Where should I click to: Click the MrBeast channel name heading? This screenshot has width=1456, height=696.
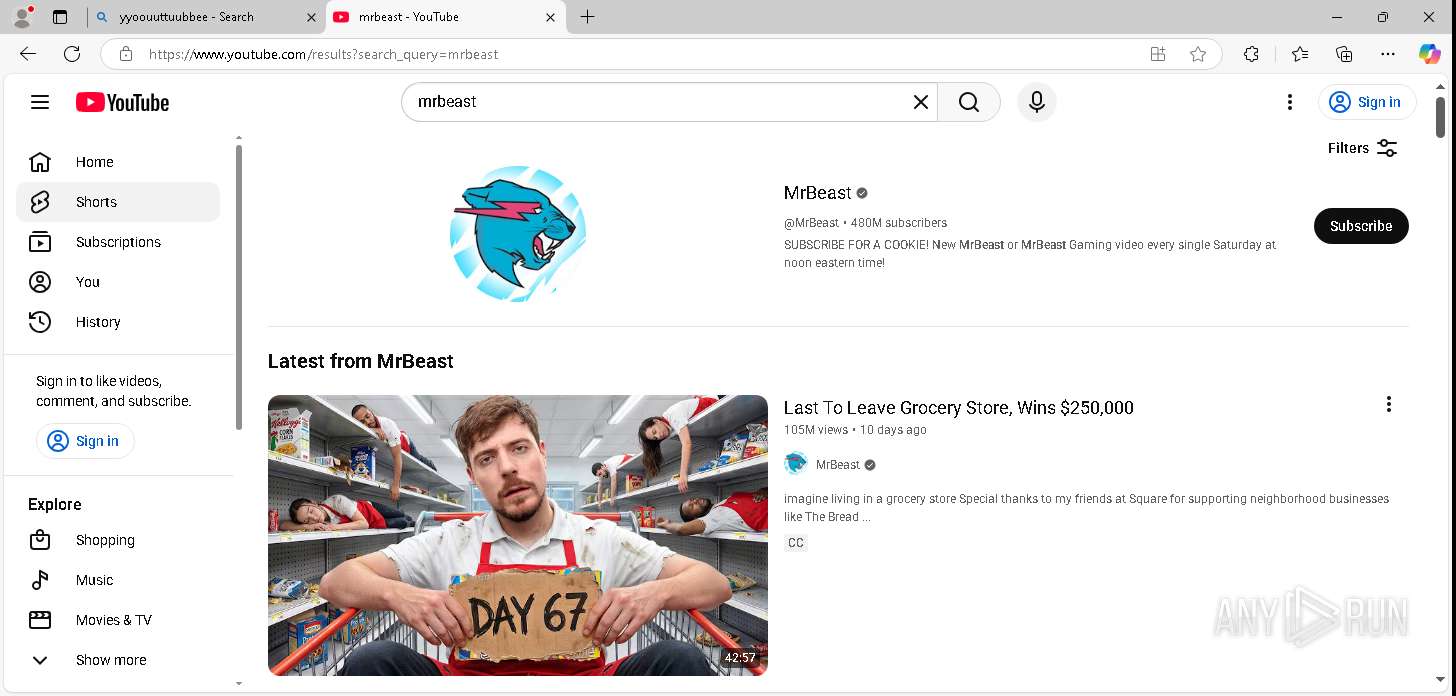pos(818,193)
